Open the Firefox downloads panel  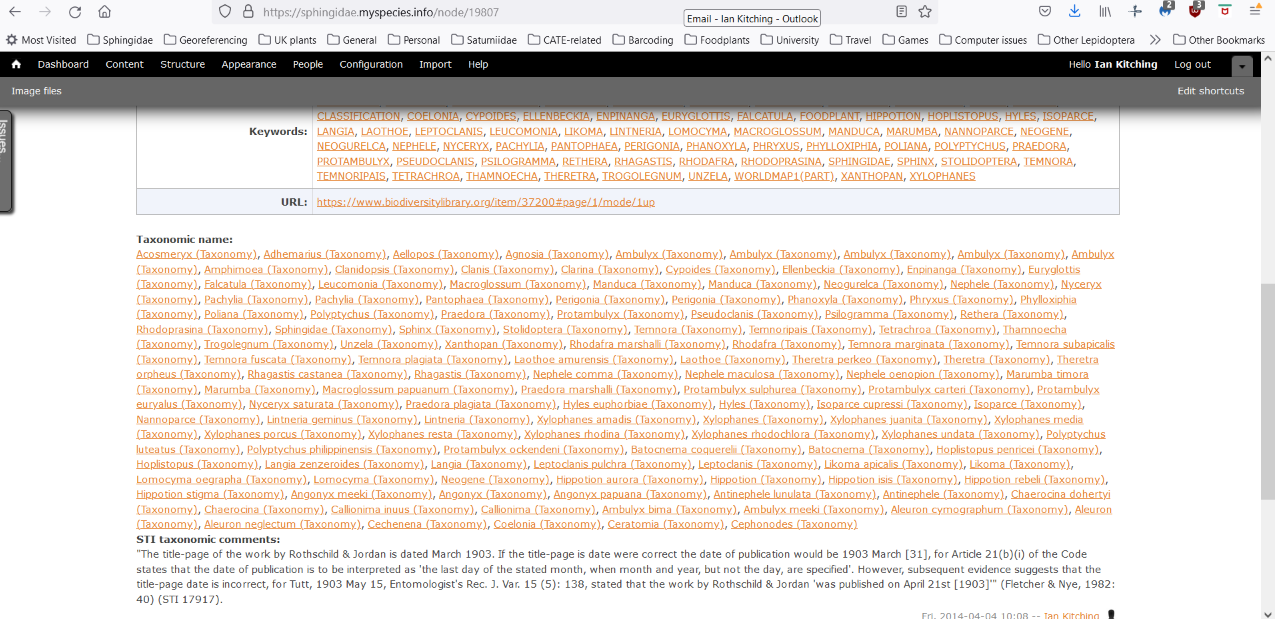click(1075, 11)
